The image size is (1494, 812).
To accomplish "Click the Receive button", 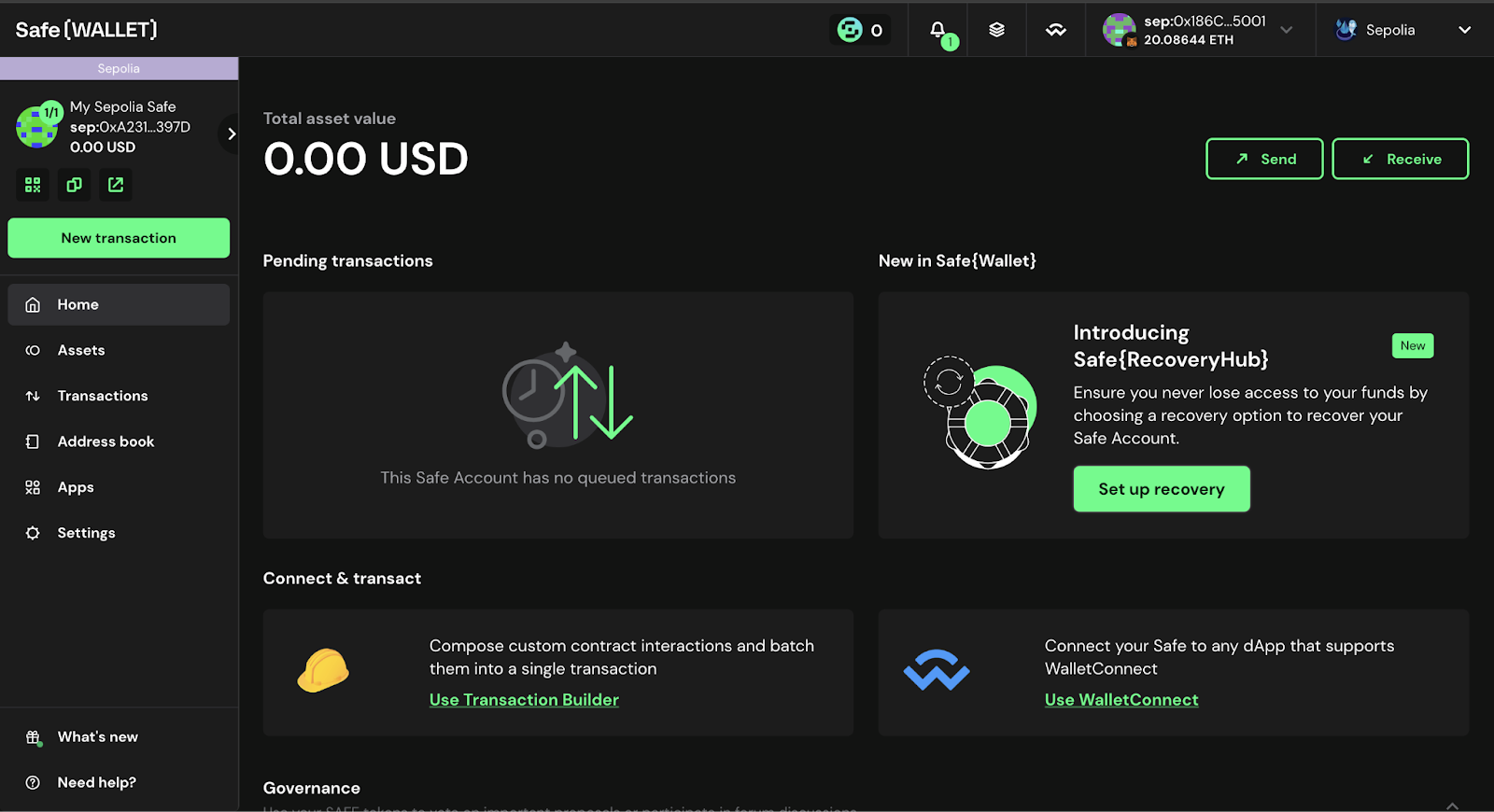I will pos(1400,159).
